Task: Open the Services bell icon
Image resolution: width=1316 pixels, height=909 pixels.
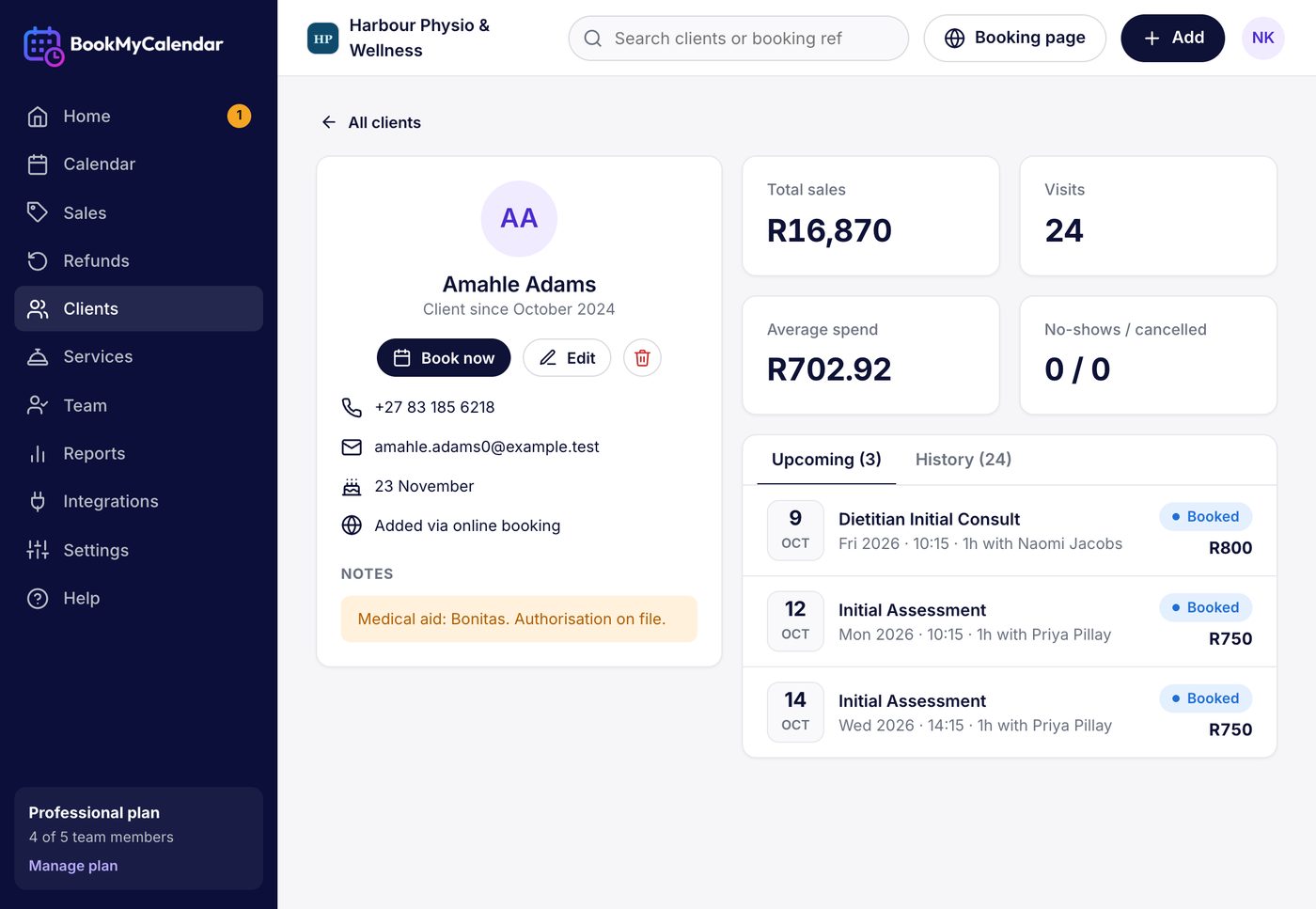Action: 38,357
